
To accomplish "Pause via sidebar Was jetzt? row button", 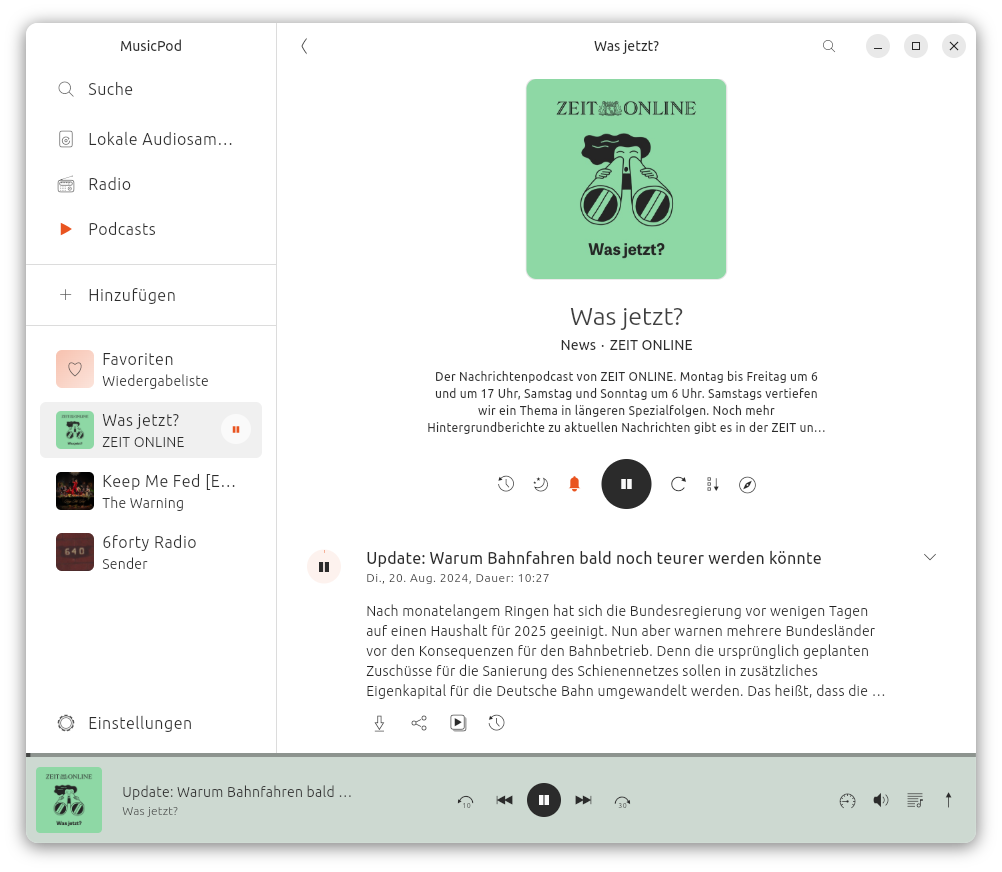I will [x=236, y=430].
